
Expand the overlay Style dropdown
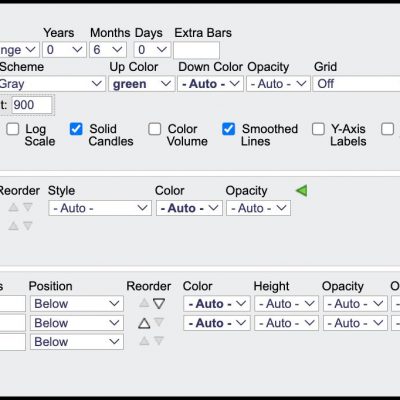coord(100,208)
